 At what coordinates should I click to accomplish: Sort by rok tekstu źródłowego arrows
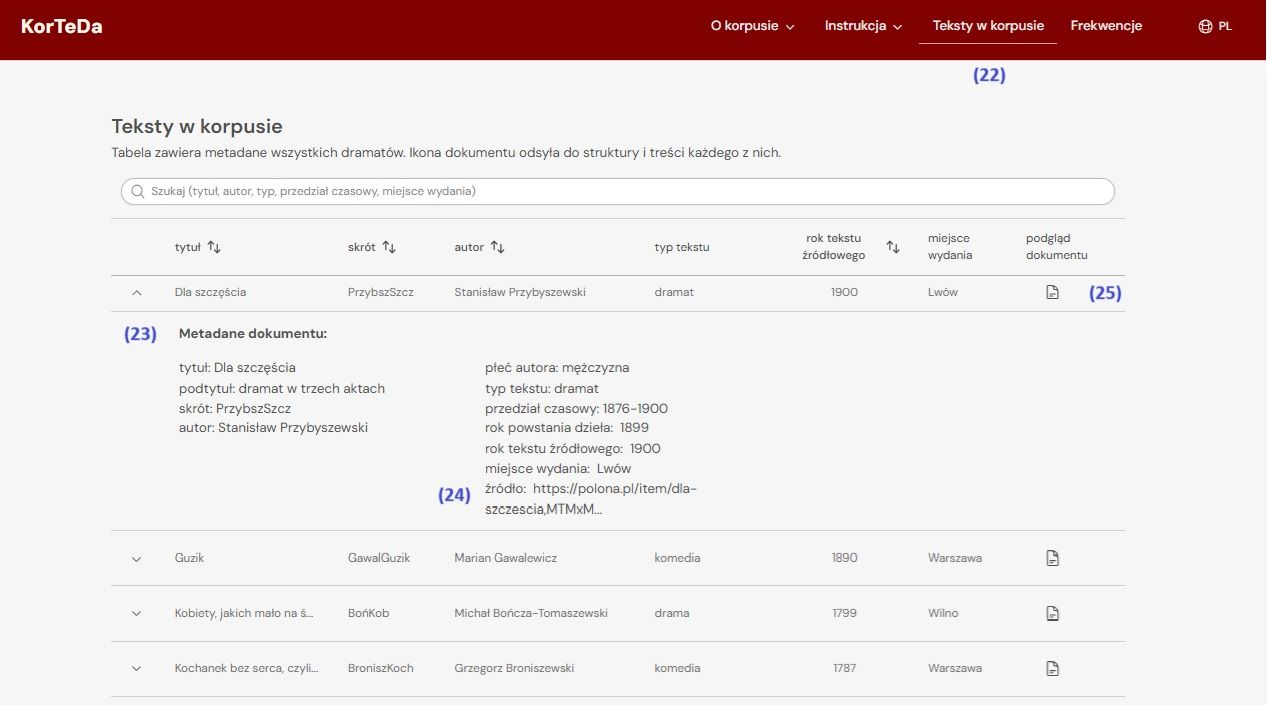tap(893, 247)
